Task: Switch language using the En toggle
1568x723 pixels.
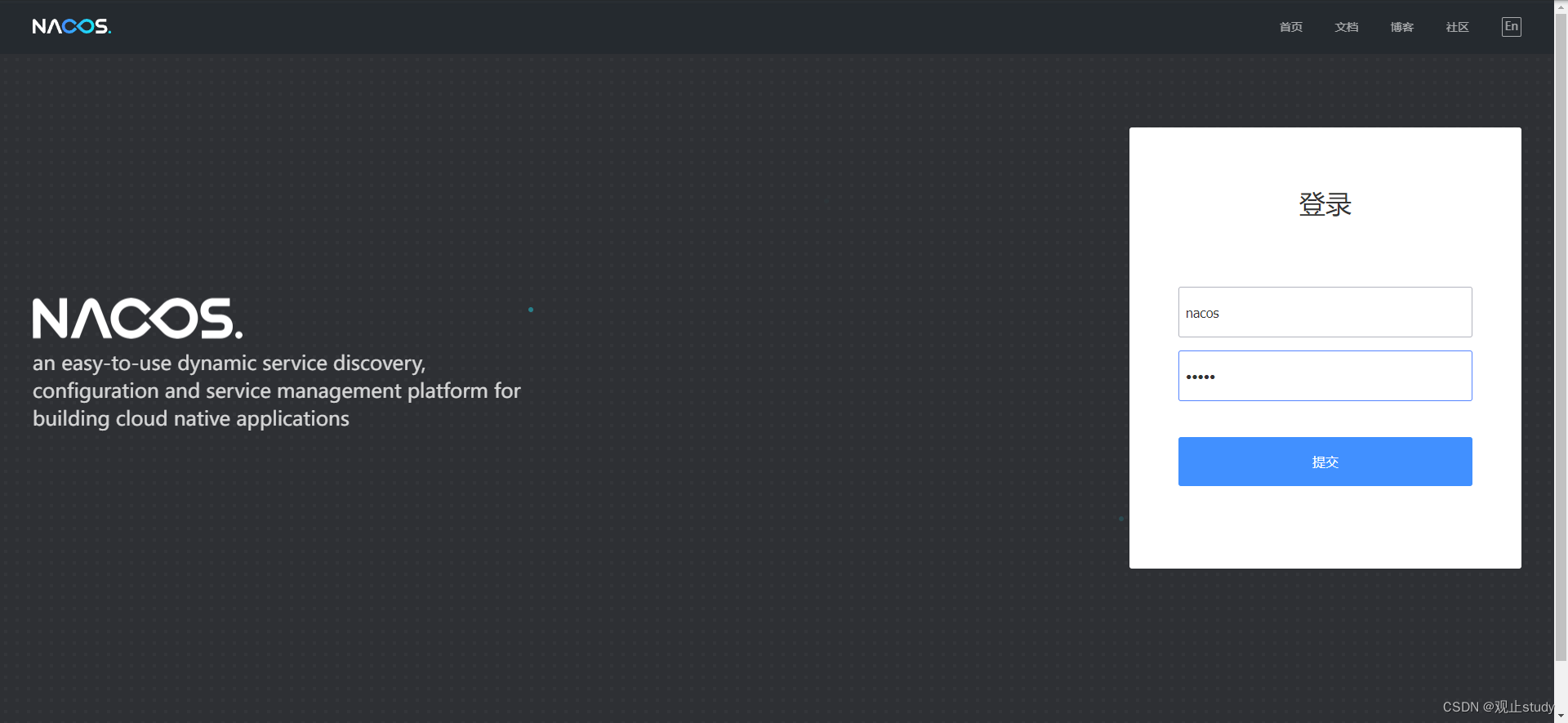Action: (1512, 27)
